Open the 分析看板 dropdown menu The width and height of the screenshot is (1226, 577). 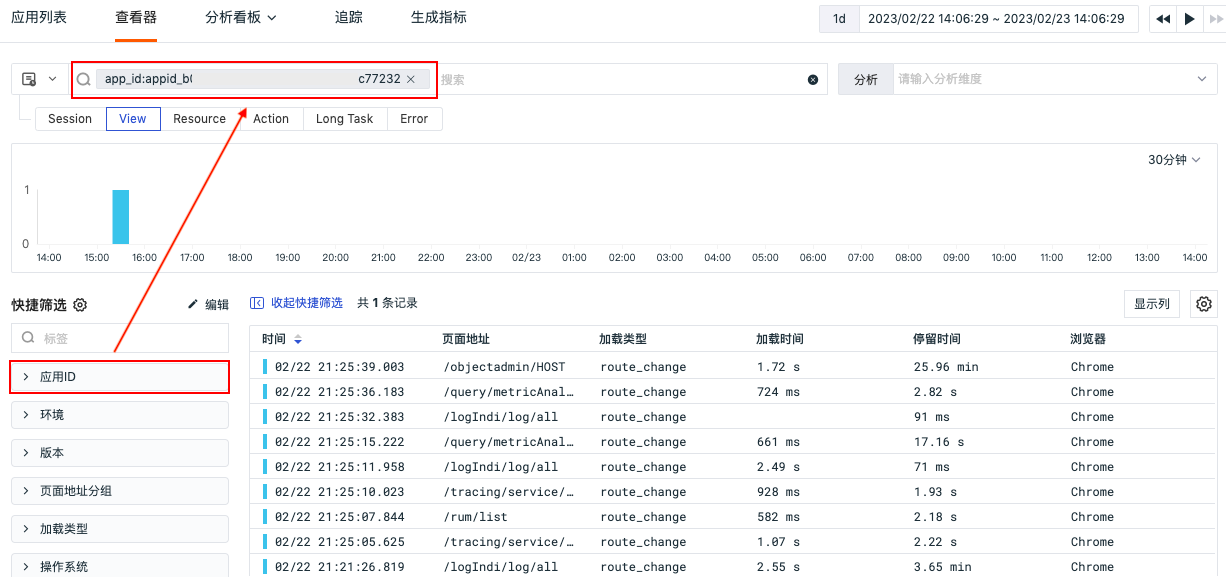tap(241, 18)
